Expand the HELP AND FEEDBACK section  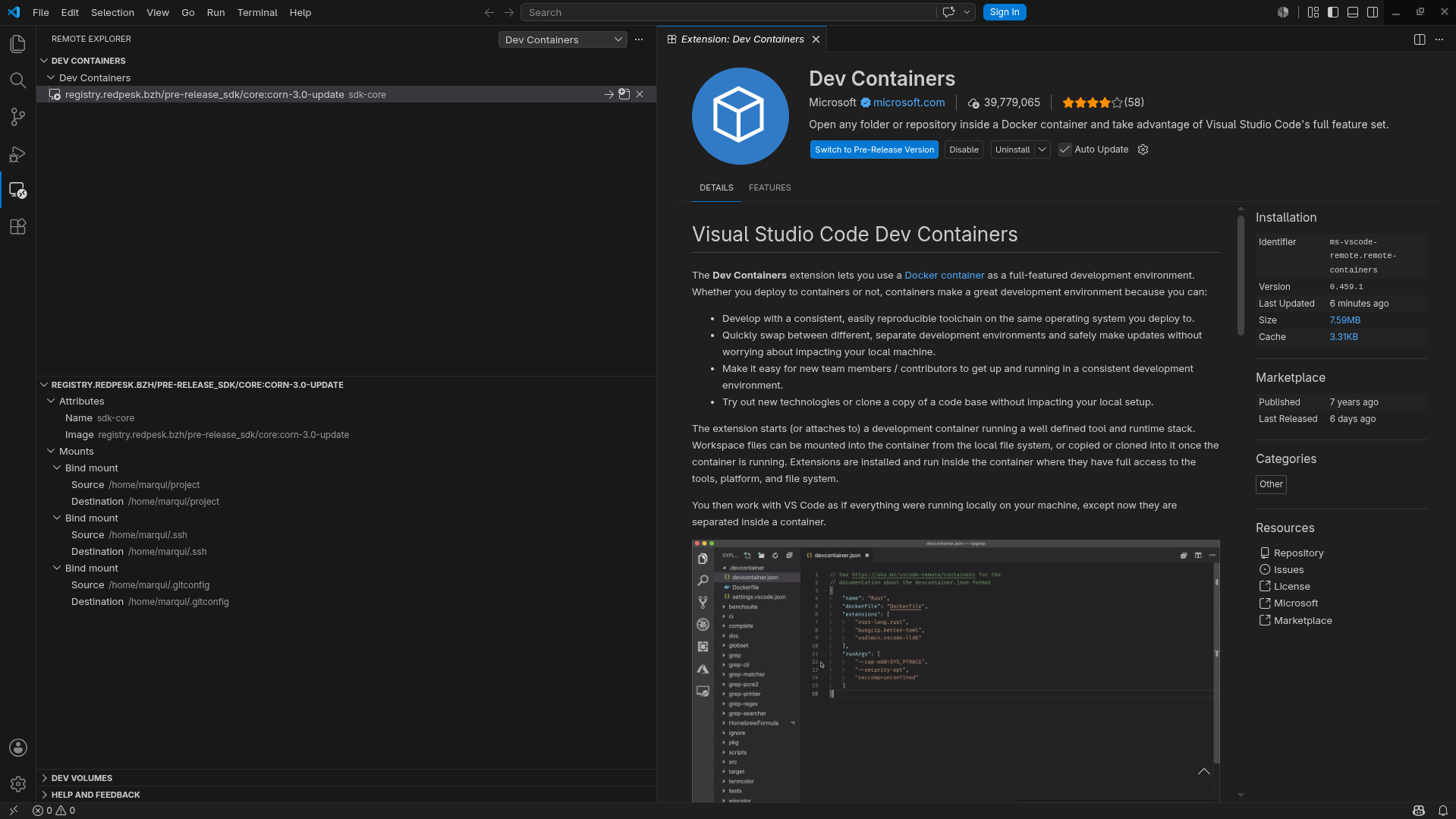[x=44, y=795]
